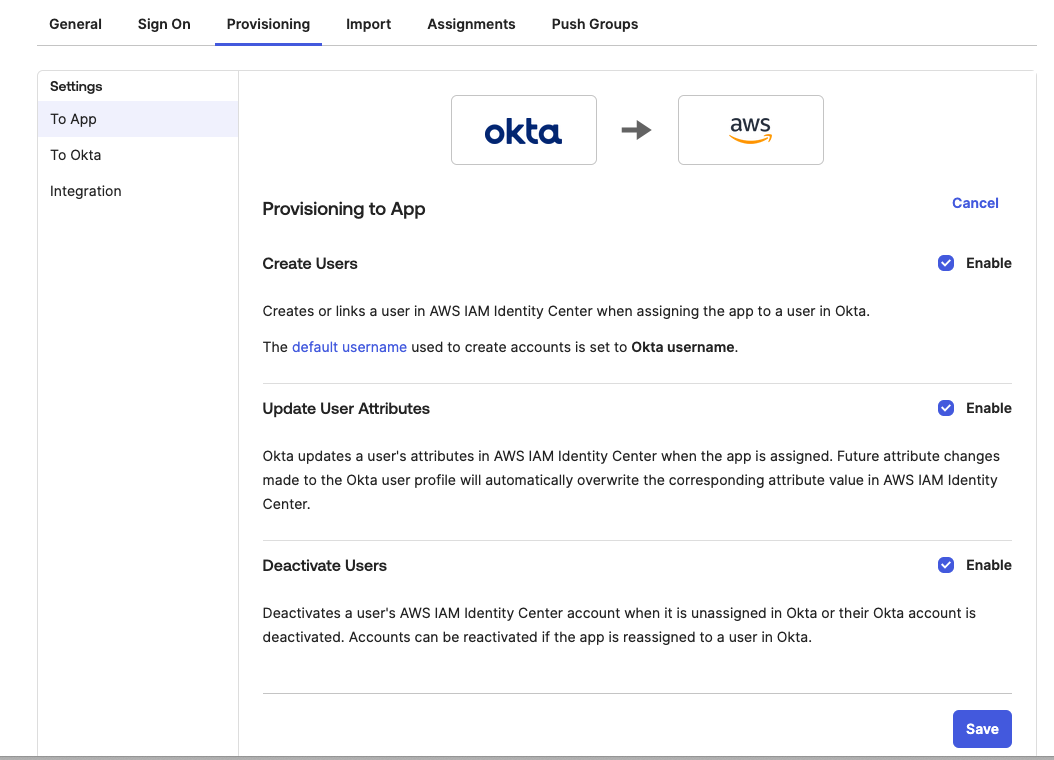
Task: Click the Save button
Action: point(982,729)
